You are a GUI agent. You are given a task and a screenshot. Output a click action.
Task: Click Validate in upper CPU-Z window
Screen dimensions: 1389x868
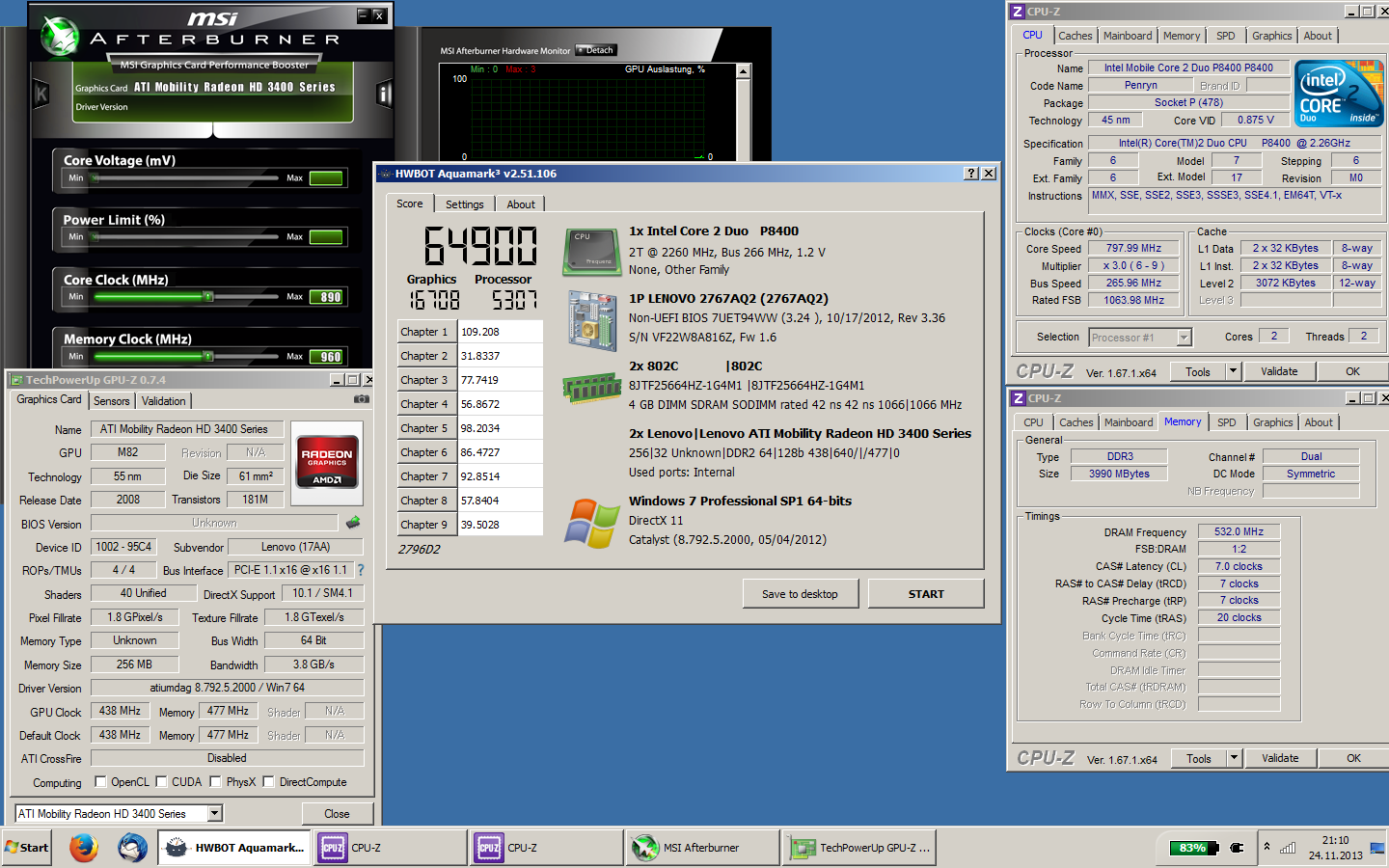1279,371
